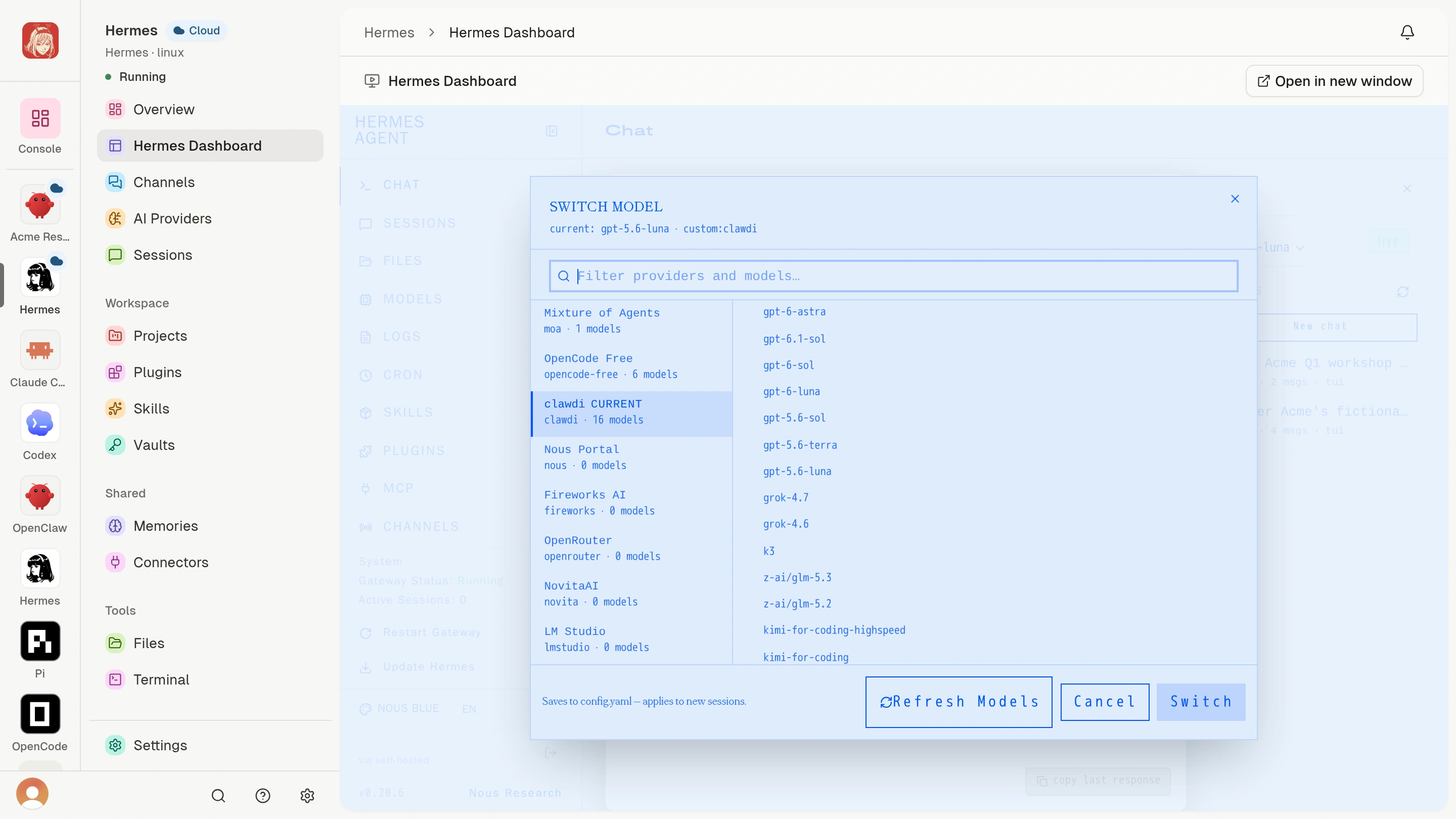Choose the grok-4.6 model
Screen dimensions: 1456x819
tap(786, 524)
